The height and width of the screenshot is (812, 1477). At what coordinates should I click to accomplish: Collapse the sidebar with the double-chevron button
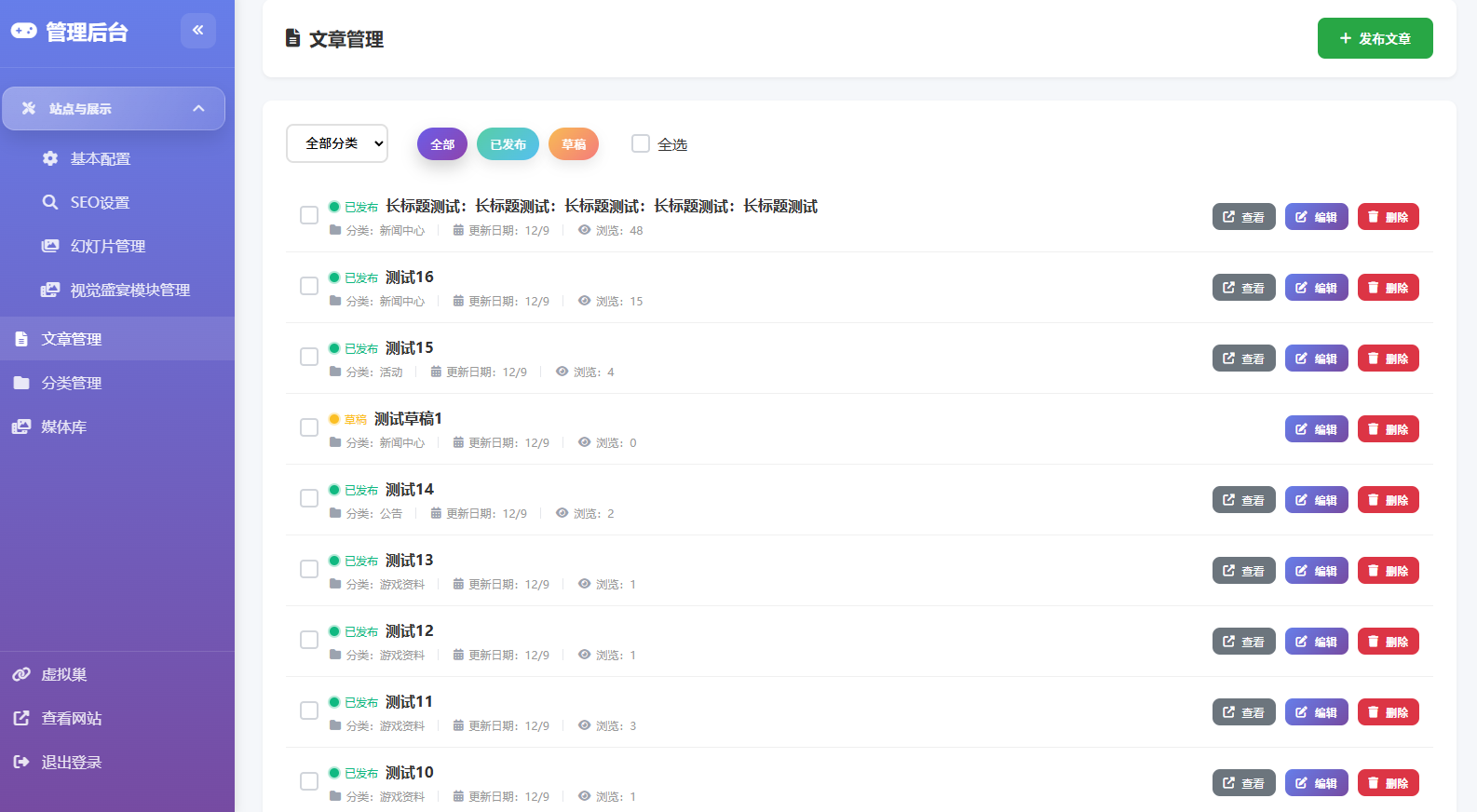point(198,31)
